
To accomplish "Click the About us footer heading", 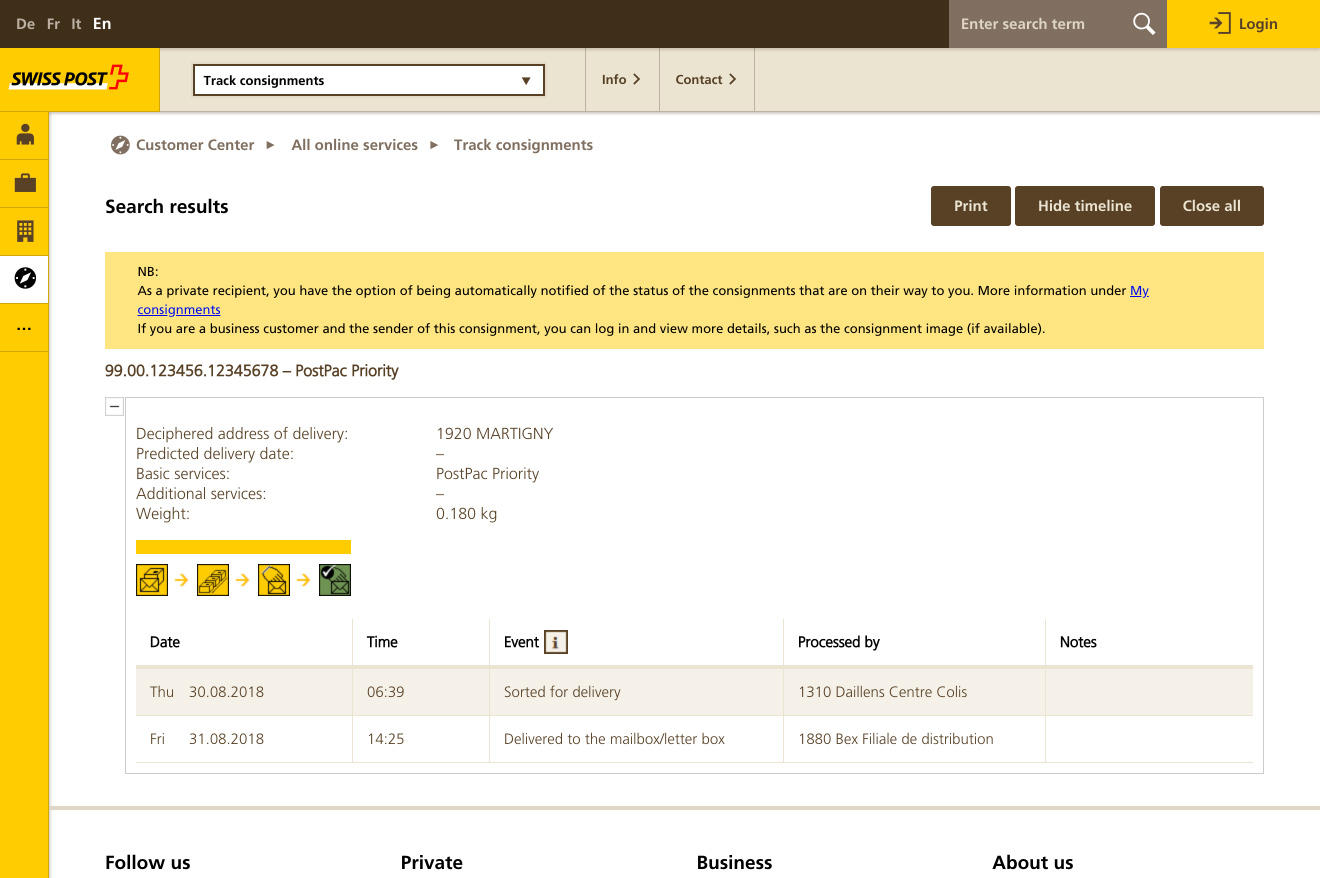I will pos(1032,862).
